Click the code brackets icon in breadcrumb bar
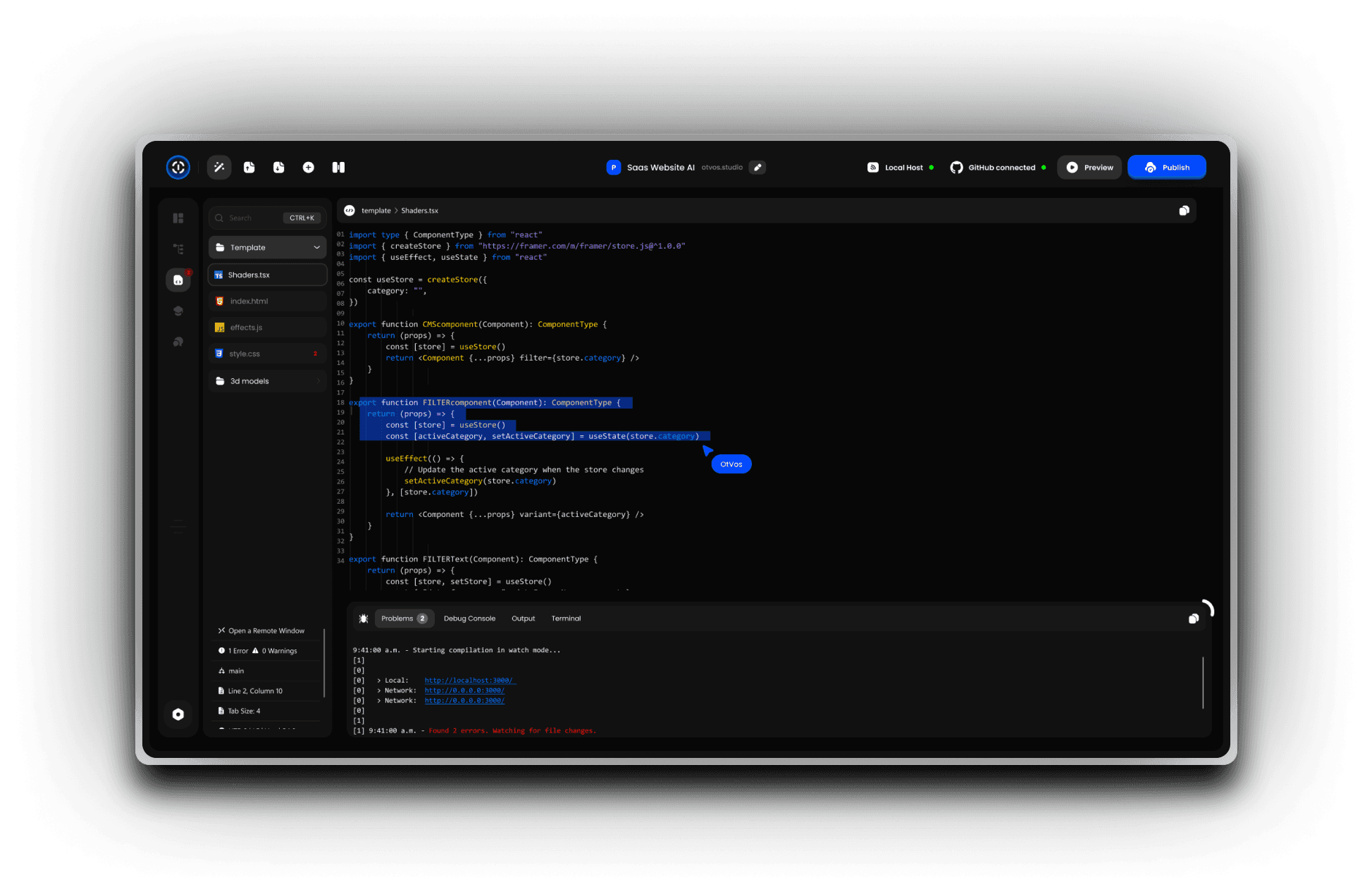 [x=350, y=211]
